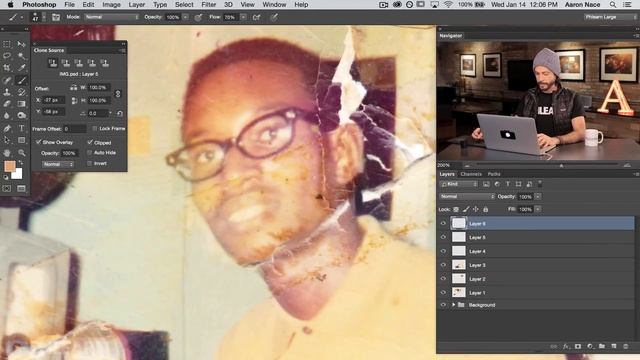
Task: Uncheck the Show Overlay checkbox
Action: [x=38, y=142]
